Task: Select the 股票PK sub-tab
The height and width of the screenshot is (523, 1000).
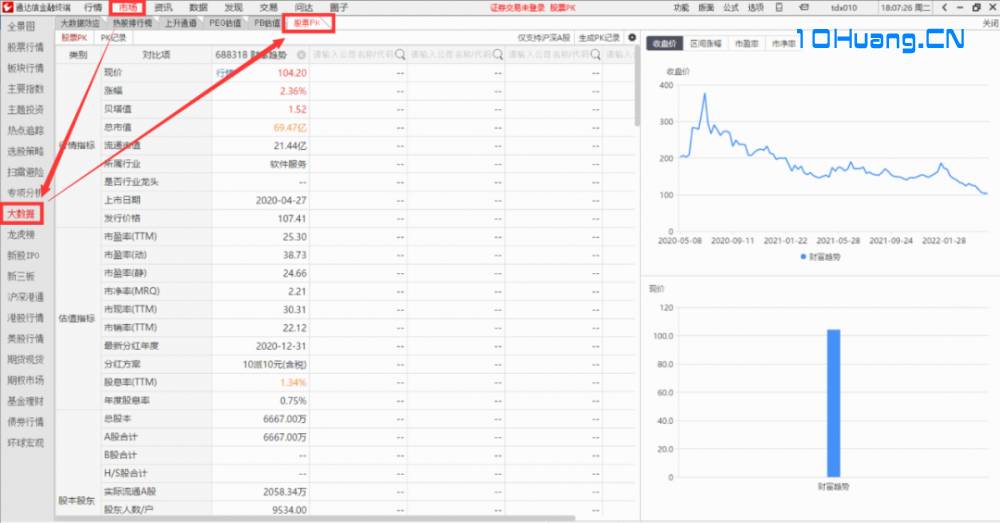Action: (x=74, y=38)
